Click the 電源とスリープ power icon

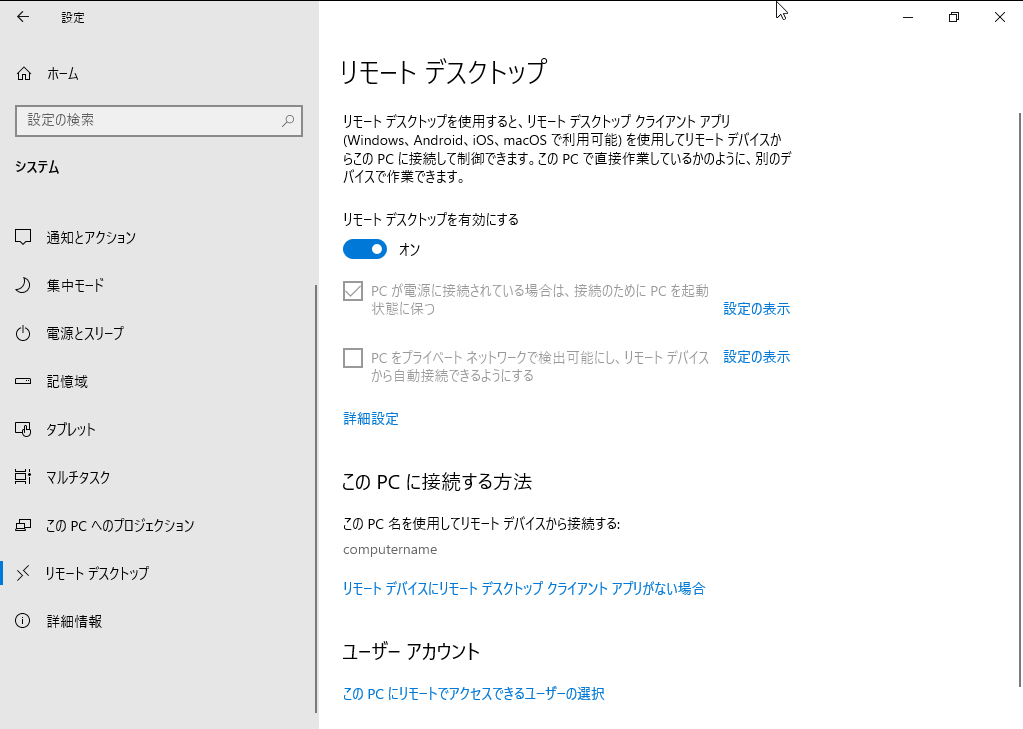[x=24, y=333]
